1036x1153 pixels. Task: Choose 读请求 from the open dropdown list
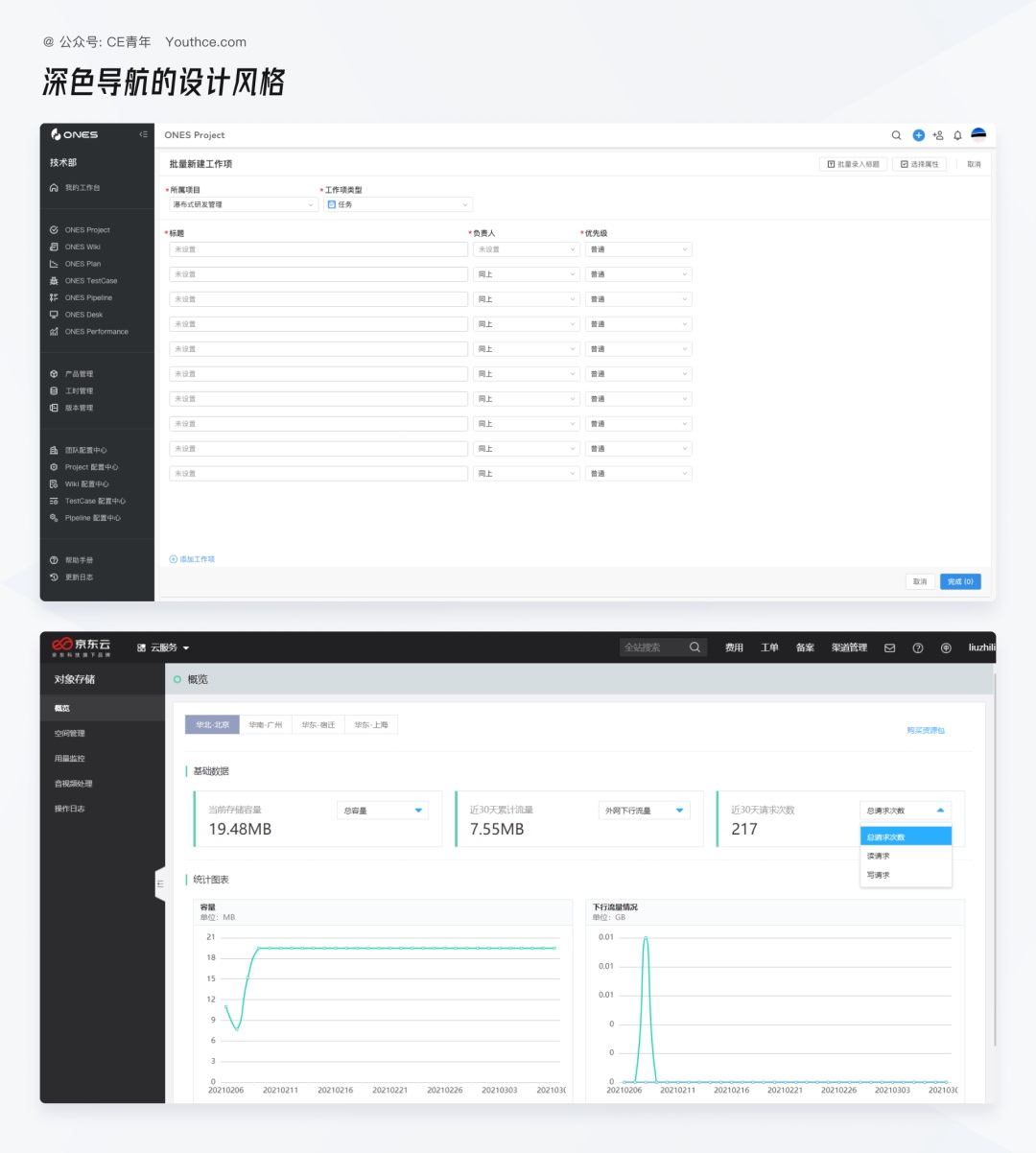coord(879,856)
